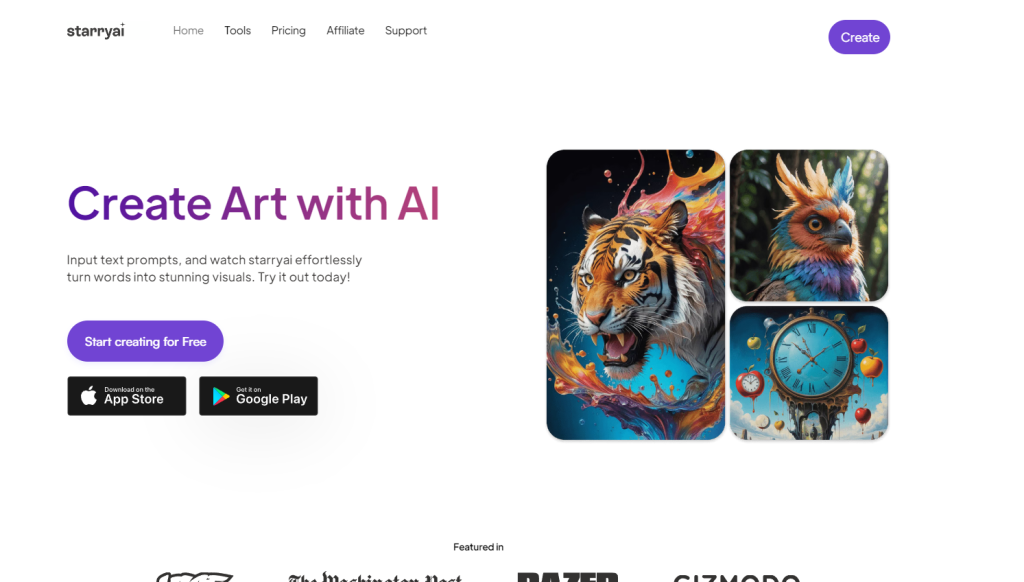The image size is (1024, 582).
Task: Click the Create Art with AI heading
Action: 253,203
